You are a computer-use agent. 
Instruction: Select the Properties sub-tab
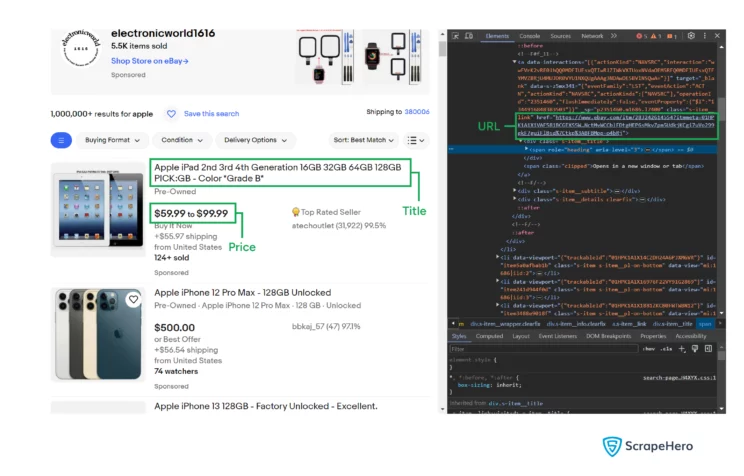tap(653, 336)
